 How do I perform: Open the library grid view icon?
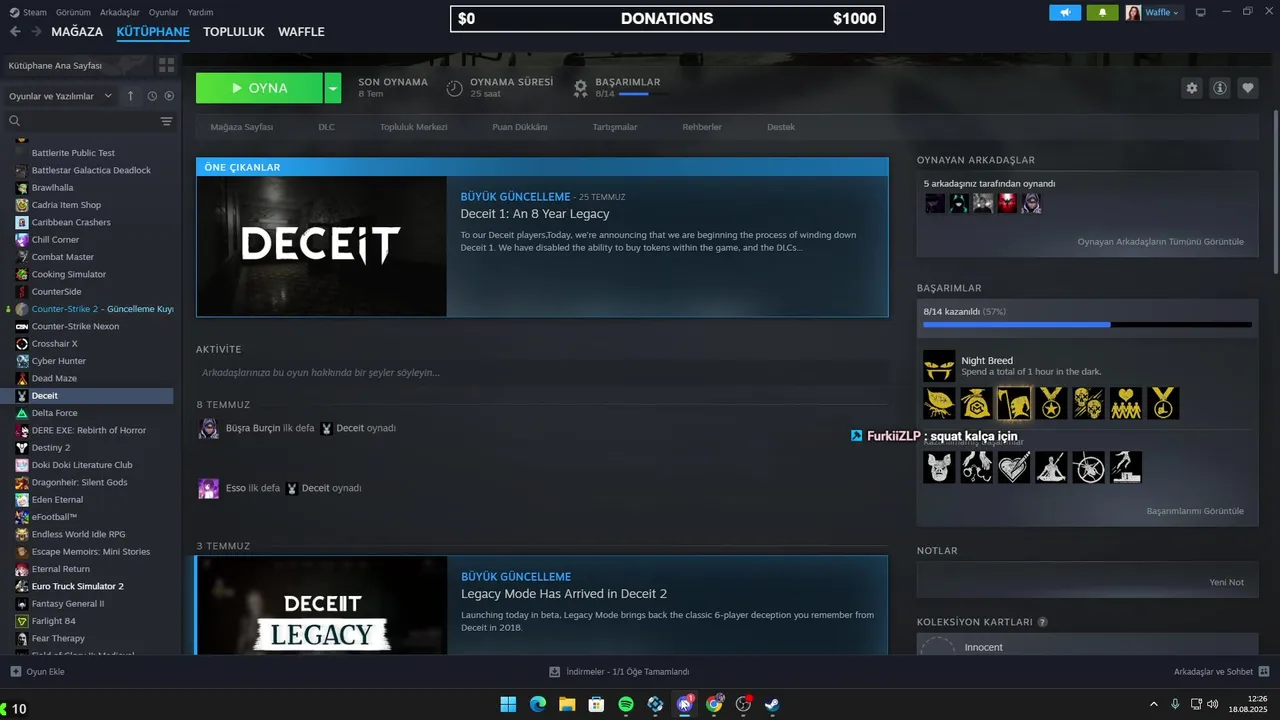[x=166, y=65]
